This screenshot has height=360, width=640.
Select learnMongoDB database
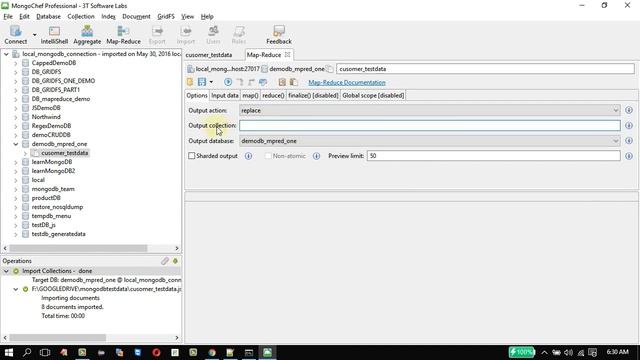coord(52,162)
